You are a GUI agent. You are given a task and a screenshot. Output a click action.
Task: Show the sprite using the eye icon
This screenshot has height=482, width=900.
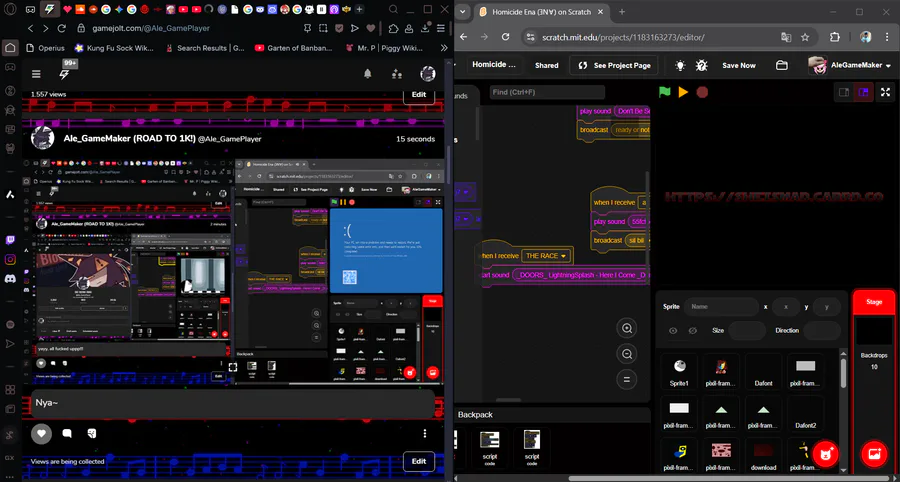pos(673,331)
